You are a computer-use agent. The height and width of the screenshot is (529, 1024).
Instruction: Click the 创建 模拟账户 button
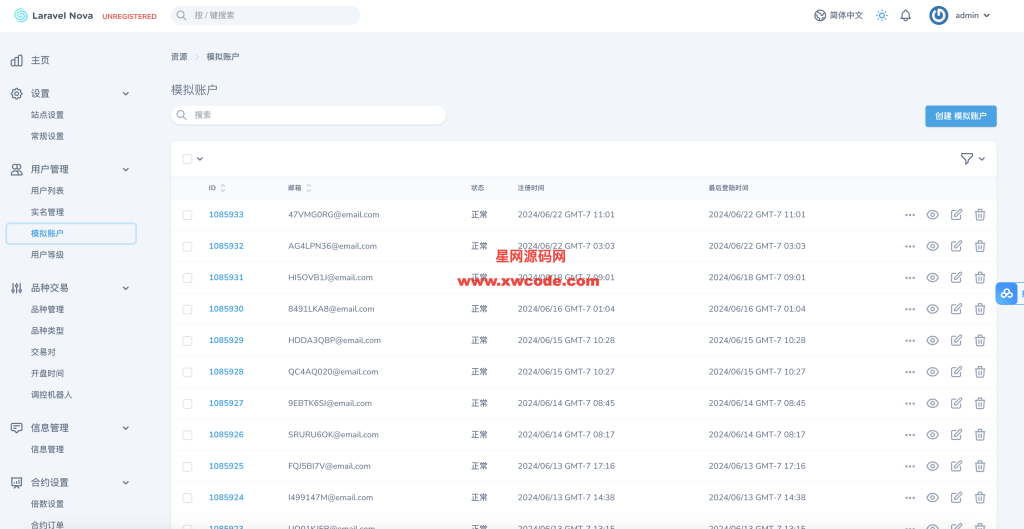click(x=960, y=116)
